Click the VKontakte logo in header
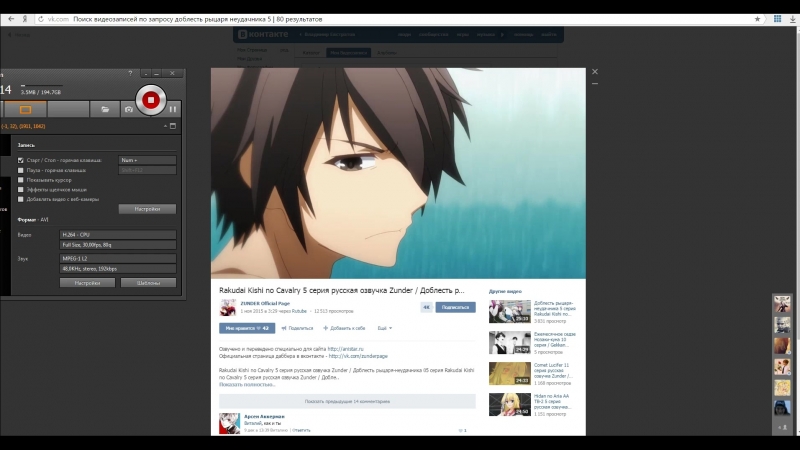The width and height of the screenshot is (800, 450). coord(264,35)
